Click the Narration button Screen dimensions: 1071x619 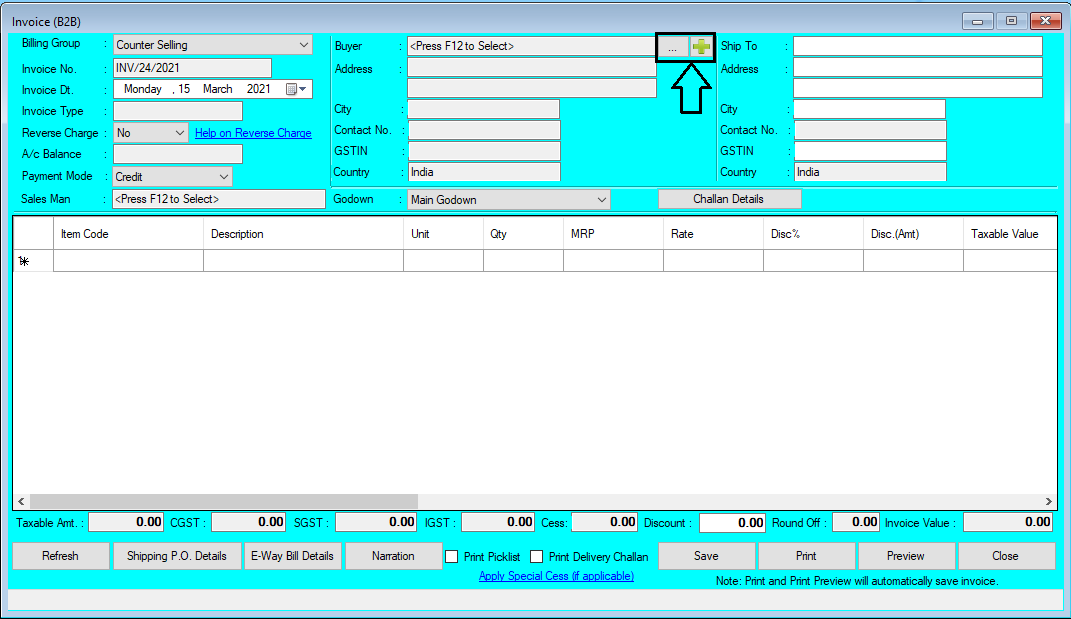[x=394, y=556]
